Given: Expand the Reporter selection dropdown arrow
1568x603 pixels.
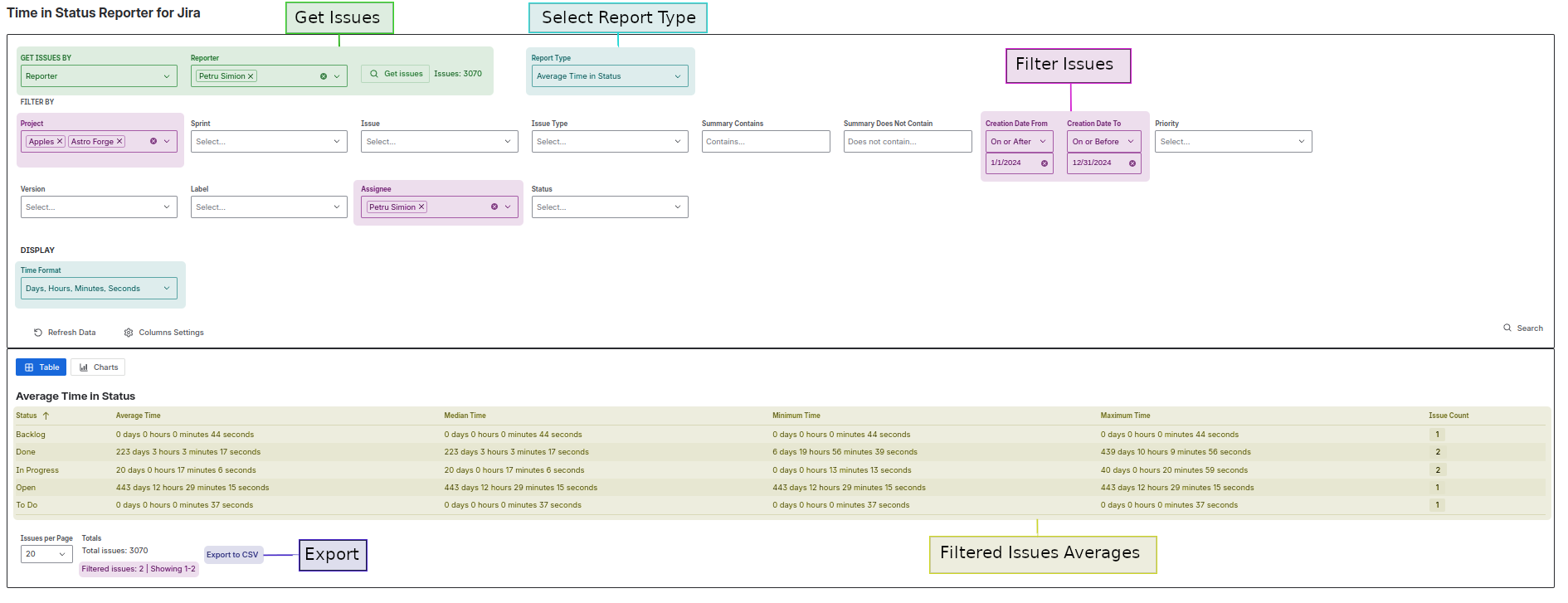Looking at the screenshot, I should coord(337,76).
